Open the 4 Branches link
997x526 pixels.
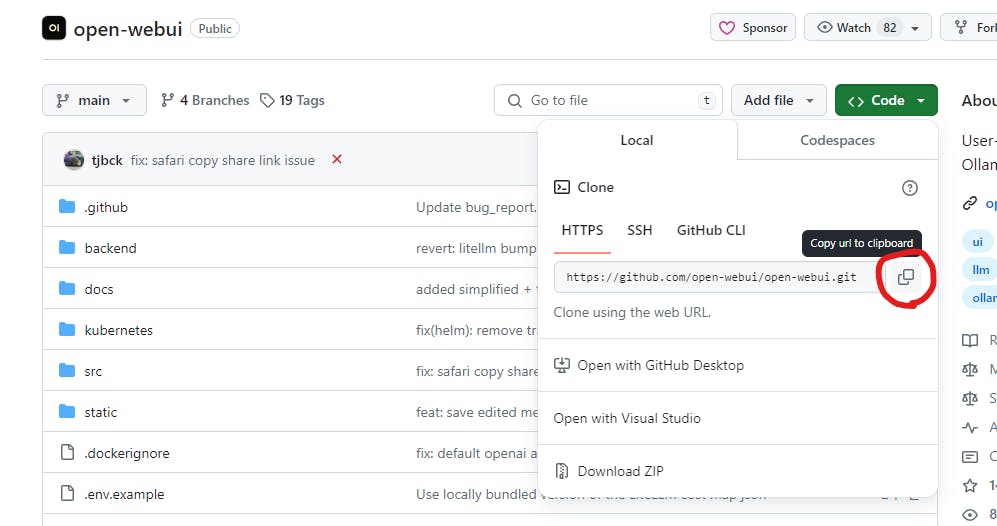(x=205, y=100)
